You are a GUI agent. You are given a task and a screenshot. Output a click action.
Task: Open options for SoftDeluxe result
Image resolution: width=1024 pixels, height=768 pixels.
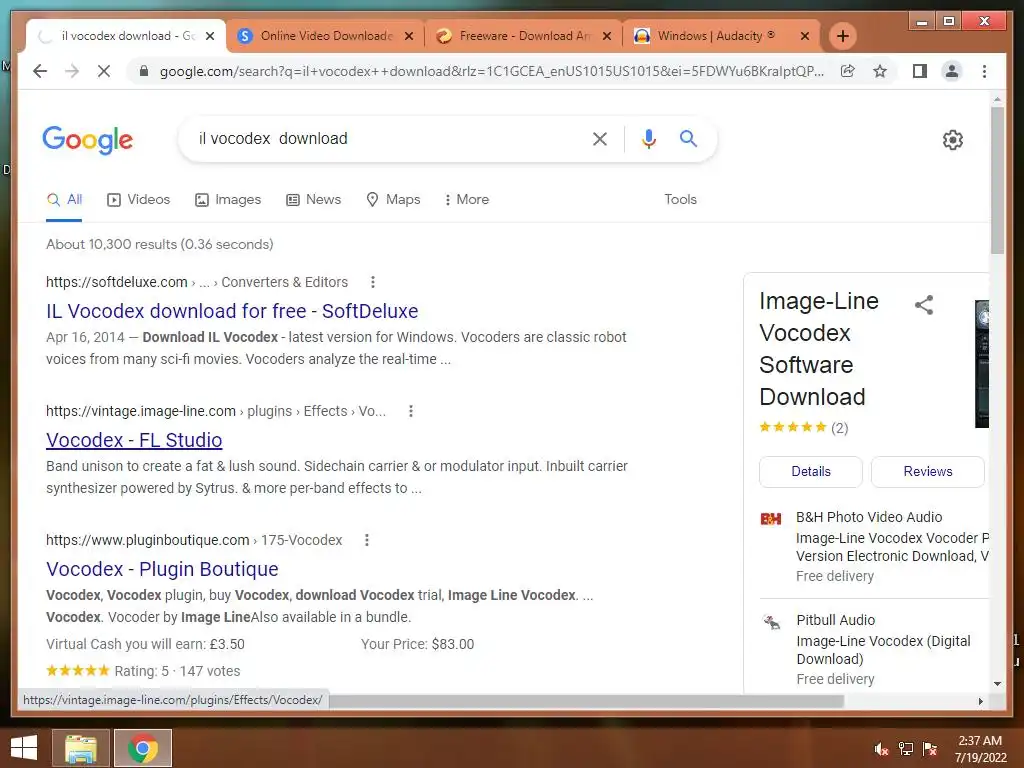click(373, 282)
